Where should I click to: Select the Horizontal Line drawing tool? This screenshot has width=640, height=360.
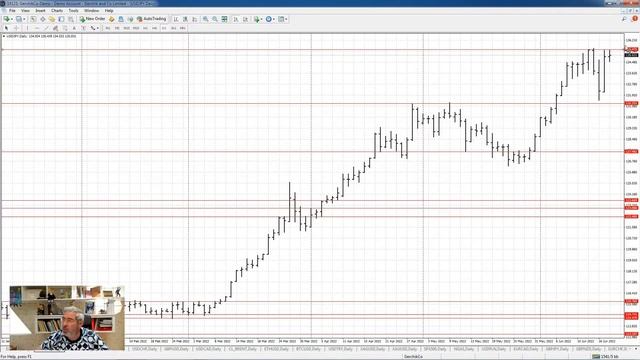click(37, 28)
